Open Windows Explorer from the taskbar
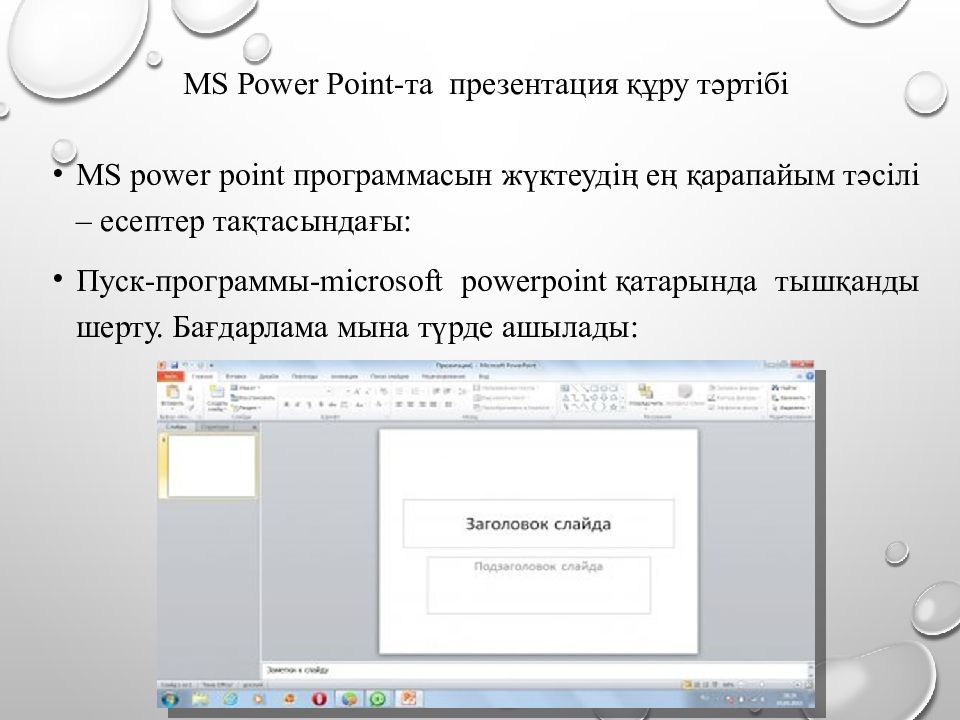The height and width of the screenshot is (720, 960). (199, 699)
